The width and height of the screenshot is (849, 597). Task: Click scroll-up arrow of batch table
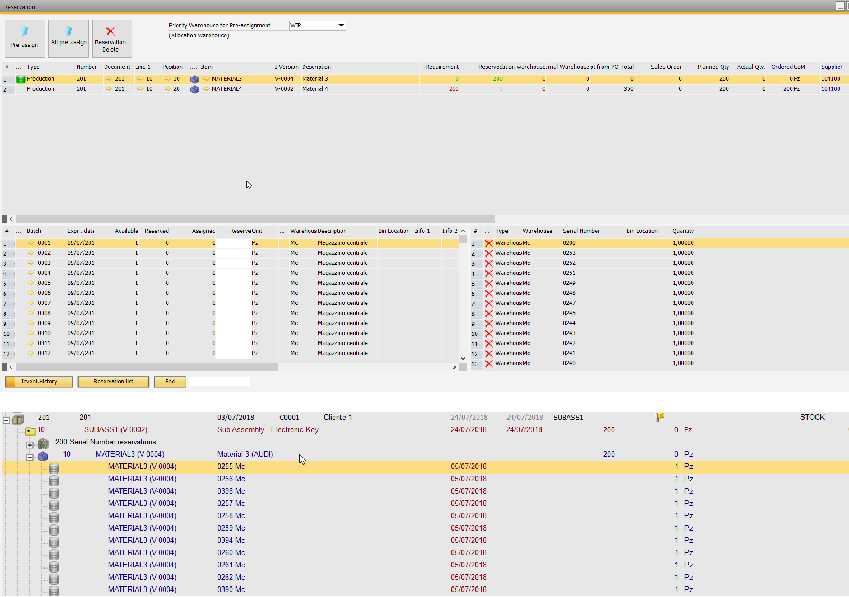463,231
